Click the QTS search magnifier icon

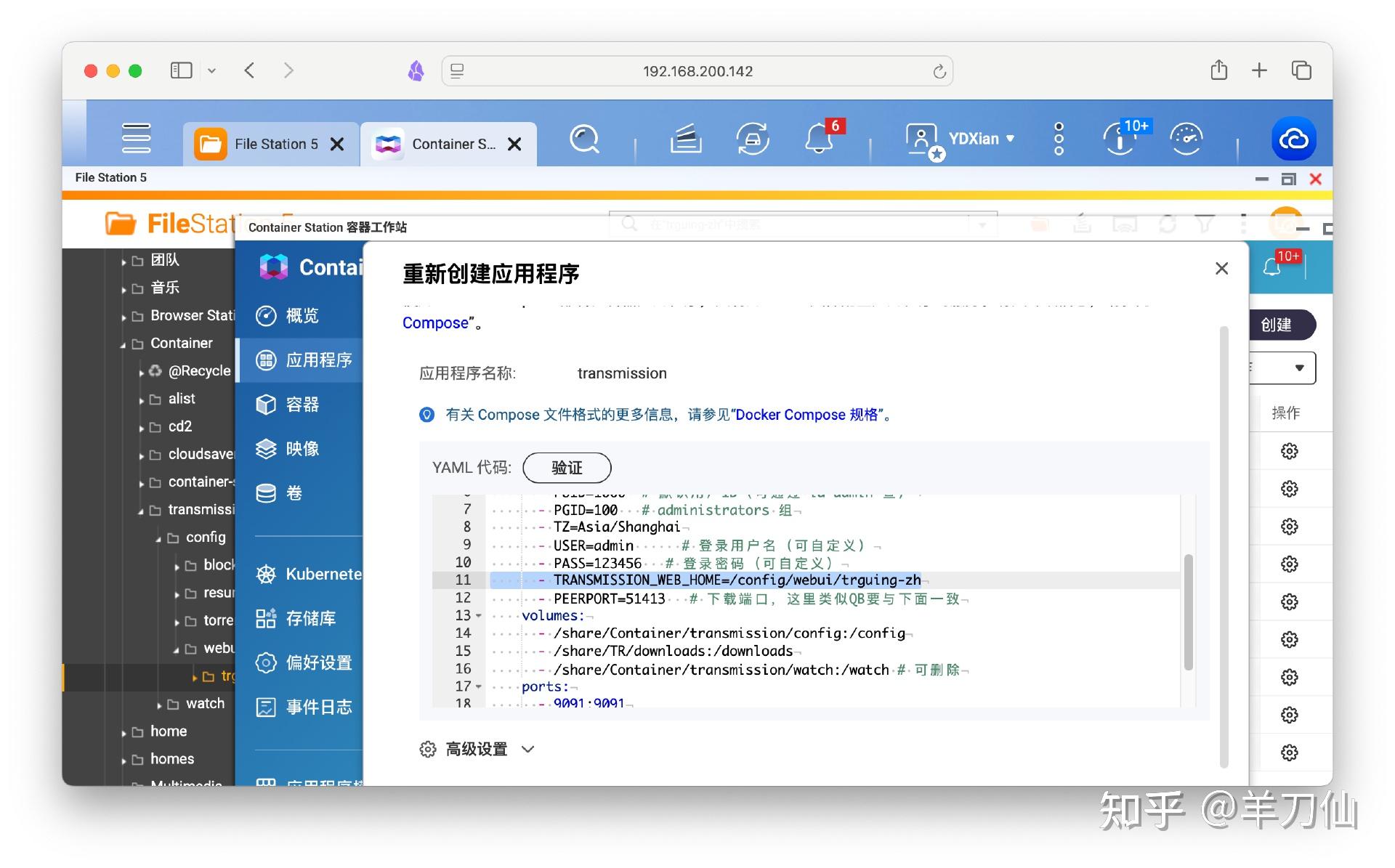(x=583, y=139)
